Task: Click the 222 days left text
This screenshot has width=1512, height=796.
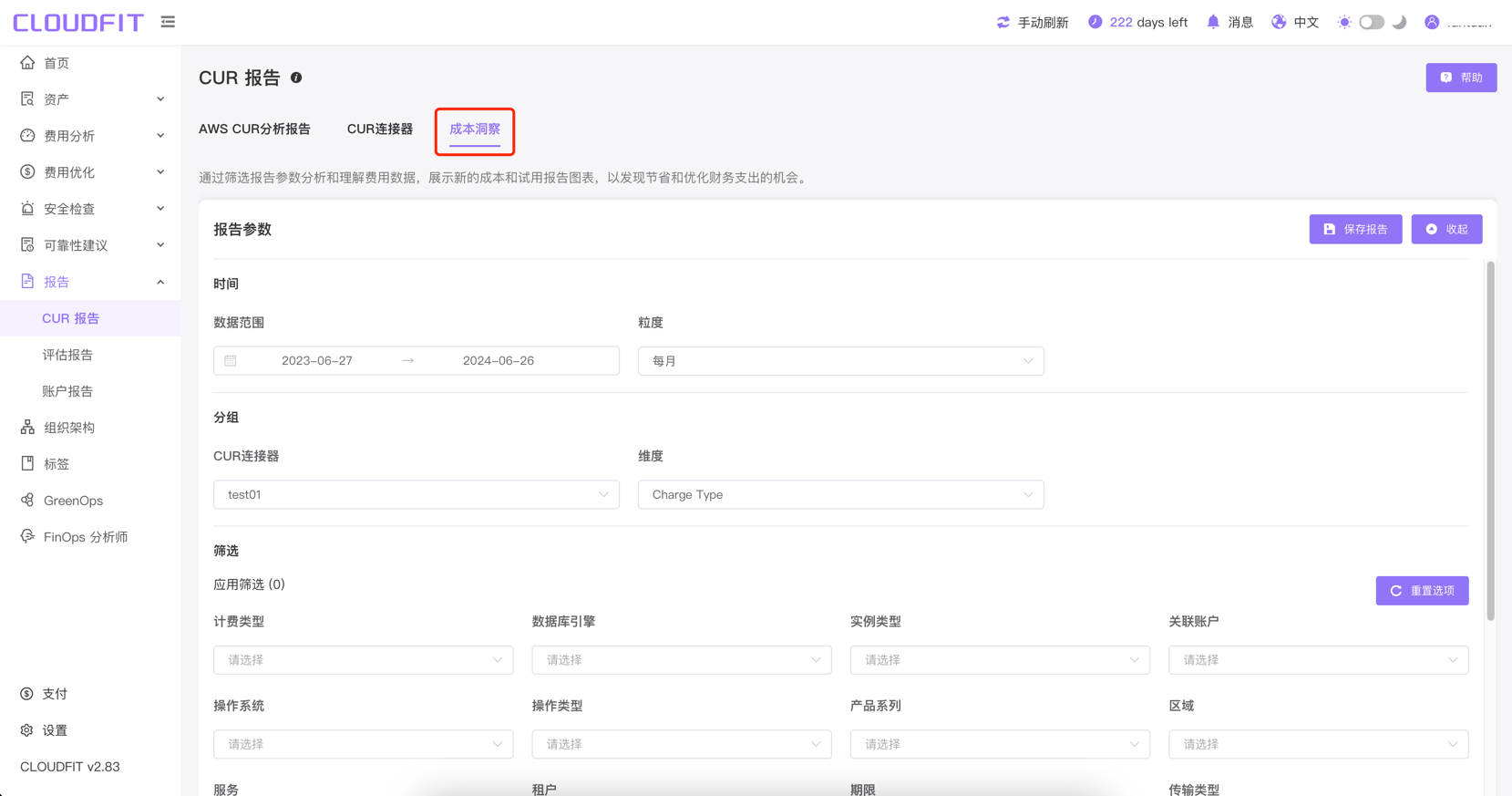Action: [1148, 22]
